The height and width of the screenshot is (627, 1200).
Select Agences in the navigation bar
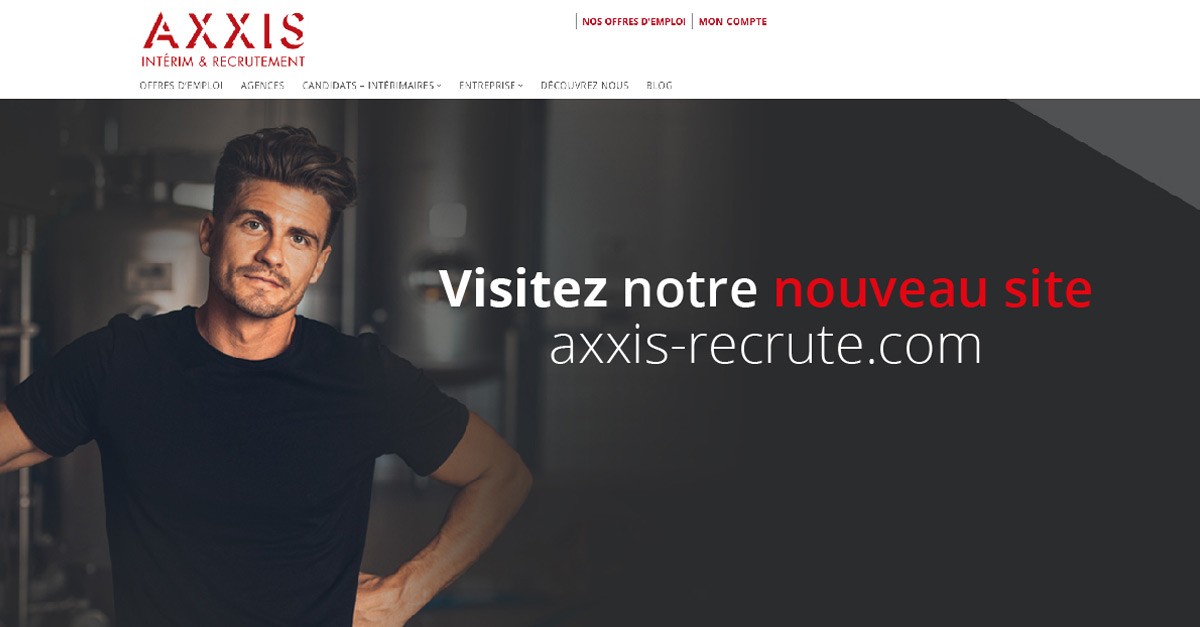tap(262, 86)
